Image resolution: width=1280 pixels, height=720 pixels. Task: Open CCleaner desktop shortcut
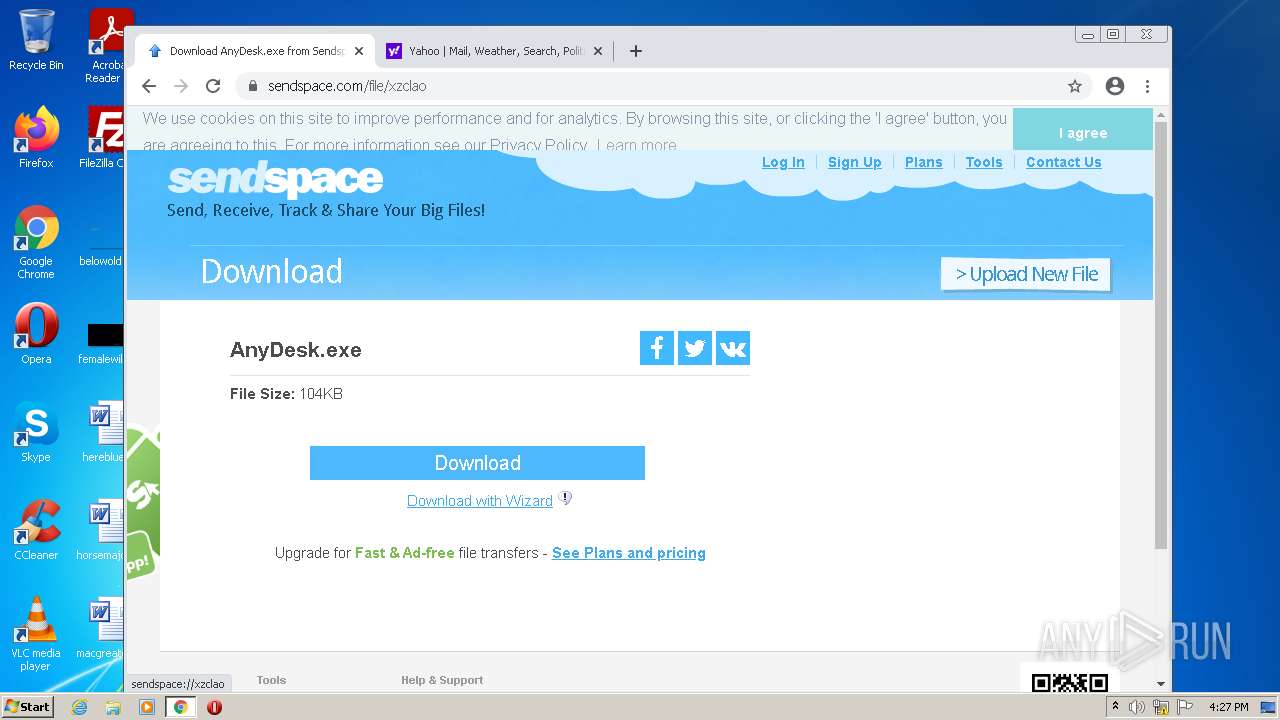(36, 530)
